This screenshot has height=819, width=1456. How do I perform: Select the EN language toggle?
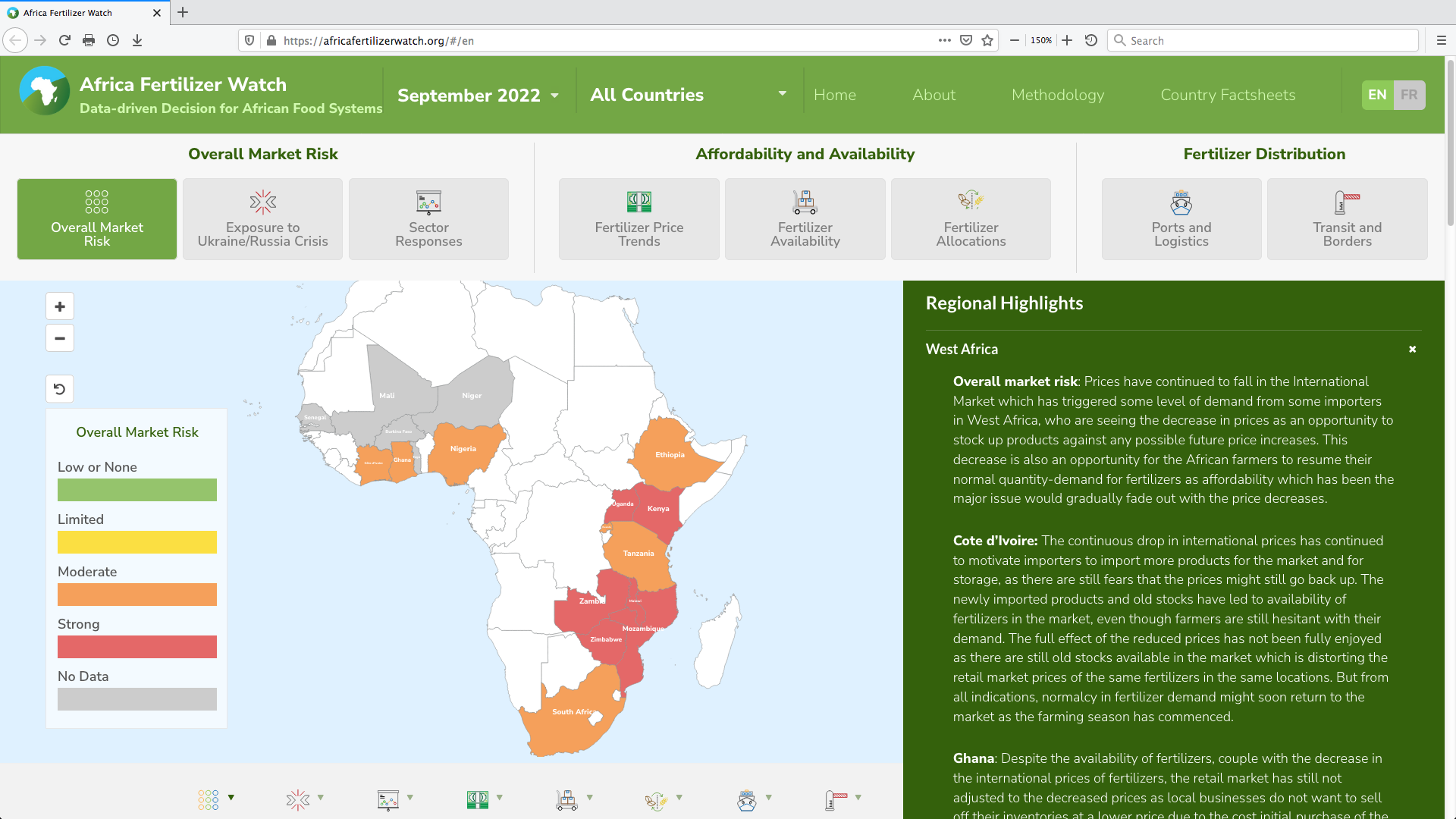(1377, 95)
